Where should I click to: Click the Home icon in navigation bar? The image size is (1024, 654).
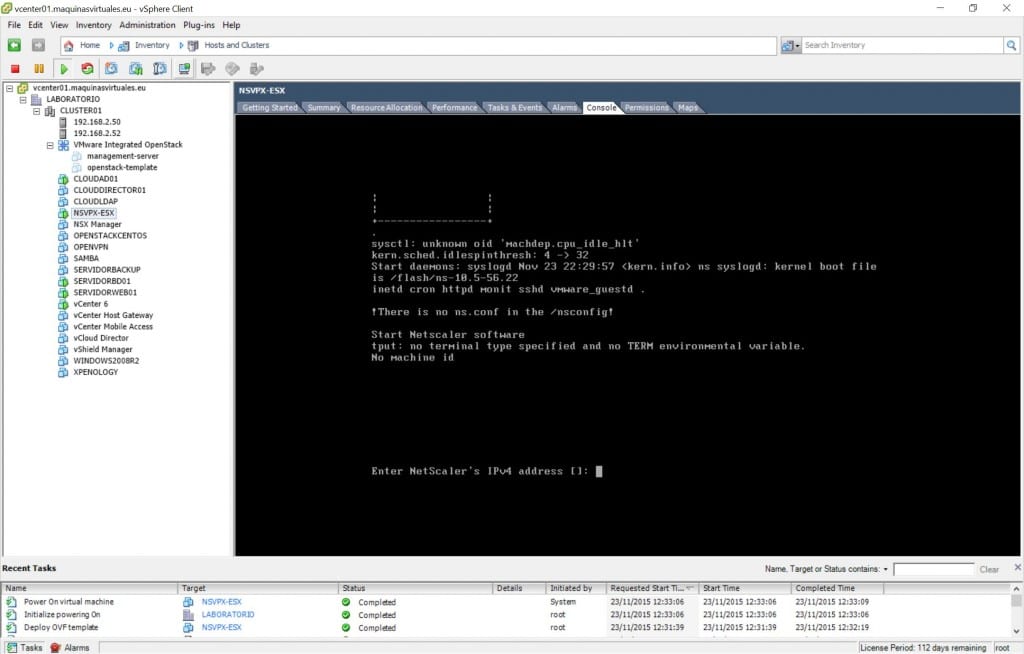(x=68, y=45)
